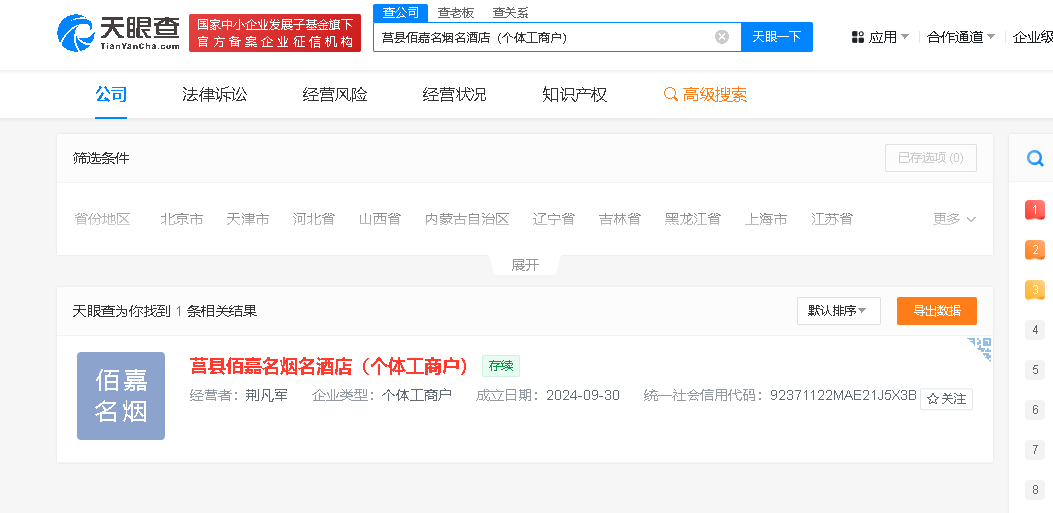Filter by 内蒙古自治区
This screenshot has width=1053, height=513.
(x=467, y=219)
